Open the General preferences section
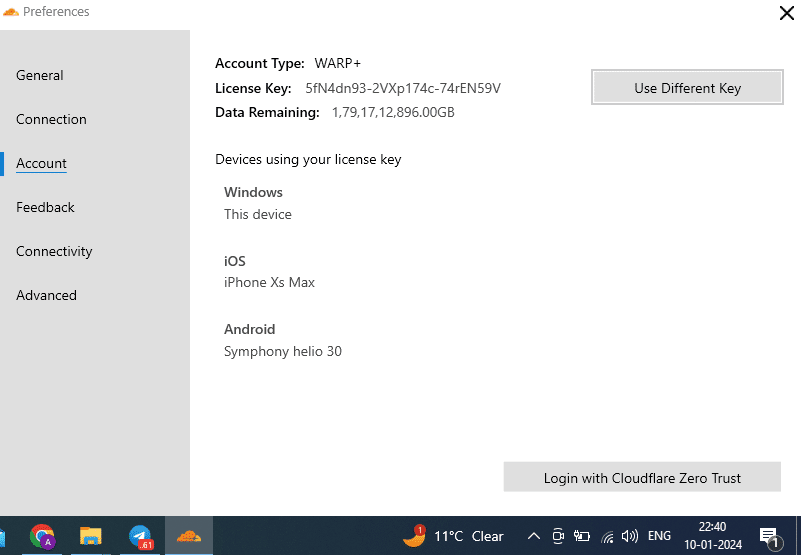Viewport: 801px width, 555px height. pyautogui.click(x=39, y=75)
